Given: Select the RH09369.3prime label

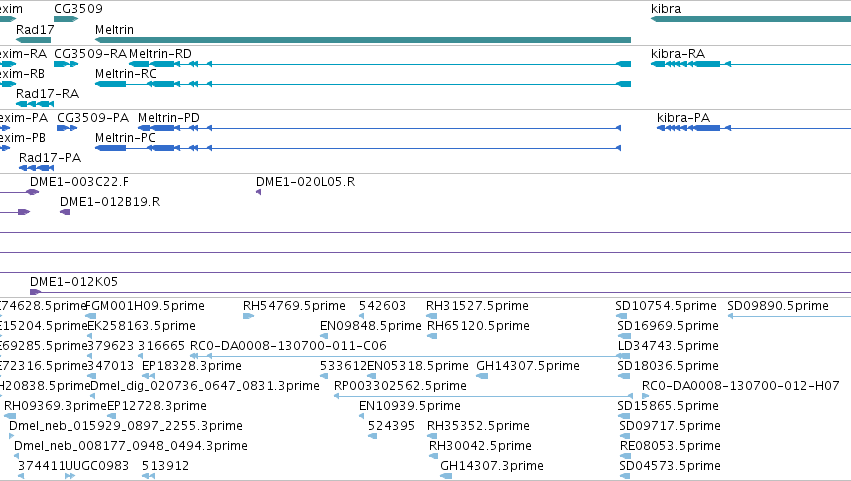Looking at the screenshot, I should coord(55,406).
